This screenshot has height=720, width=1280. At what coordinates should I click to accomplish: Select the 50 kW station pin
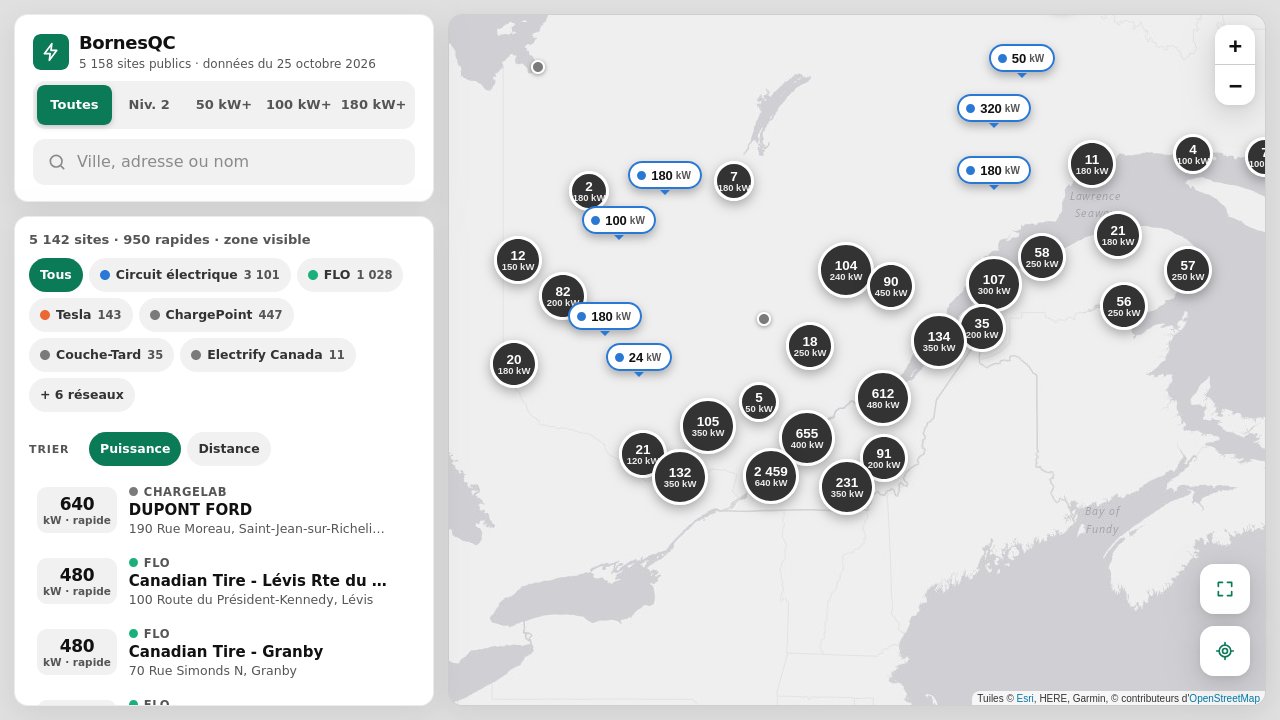pos(1022,58)
